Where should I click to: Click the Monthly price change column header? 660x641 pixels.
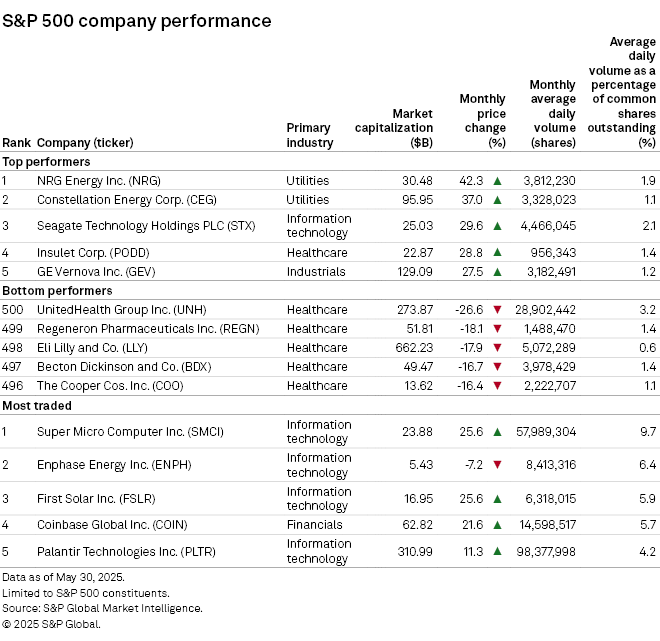click(482, 121)
